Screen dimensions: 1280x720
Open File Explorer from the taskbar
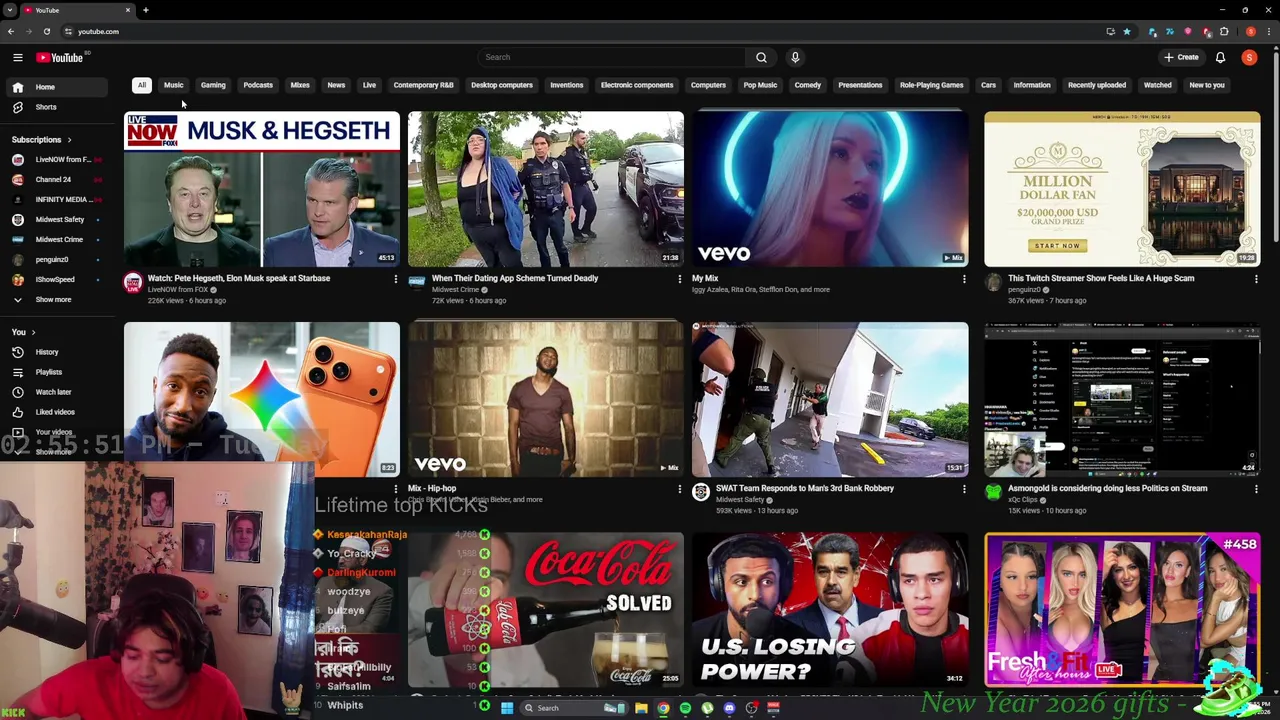tap(640, 708)
